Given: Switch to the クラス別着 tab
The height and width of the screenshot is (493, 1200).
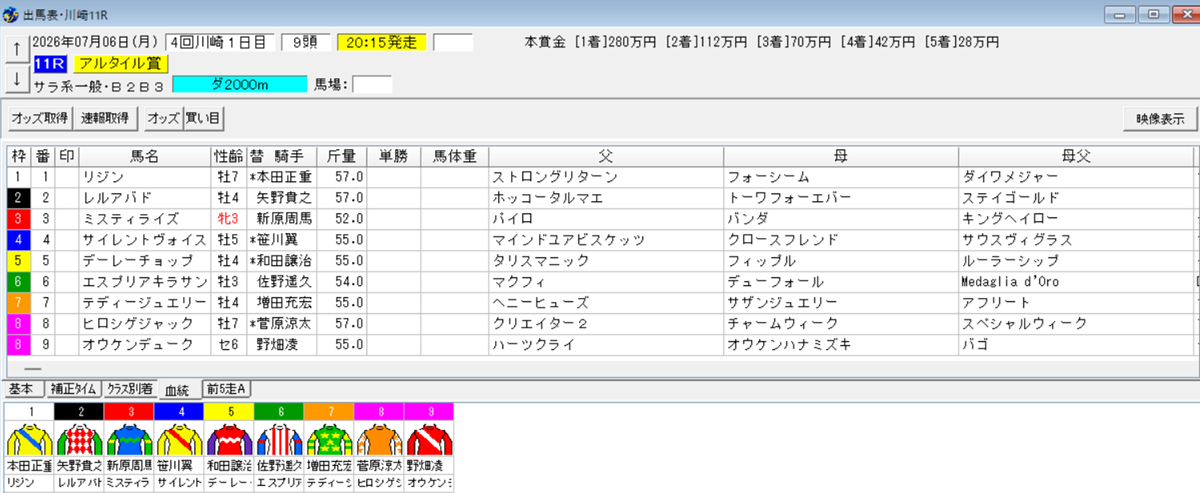Looking at the screenshot, I should 132,389.
